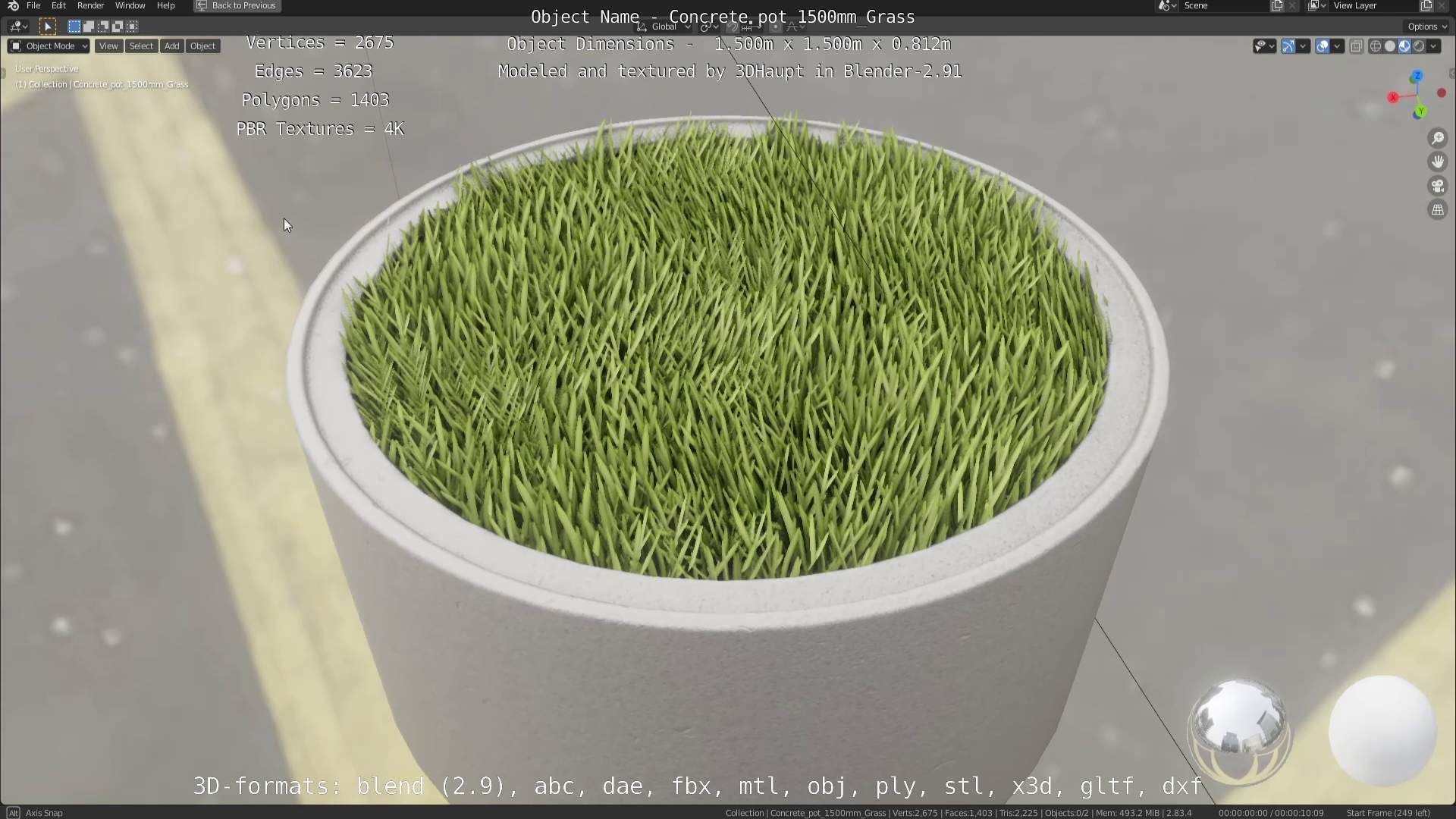Open object visibility and selectability filter
Screen dimensions: 1456x819
(1264, 46)
